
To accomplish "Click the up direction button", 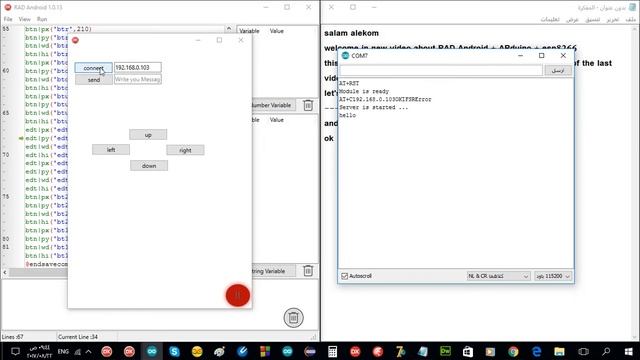I will pos(148,135).
